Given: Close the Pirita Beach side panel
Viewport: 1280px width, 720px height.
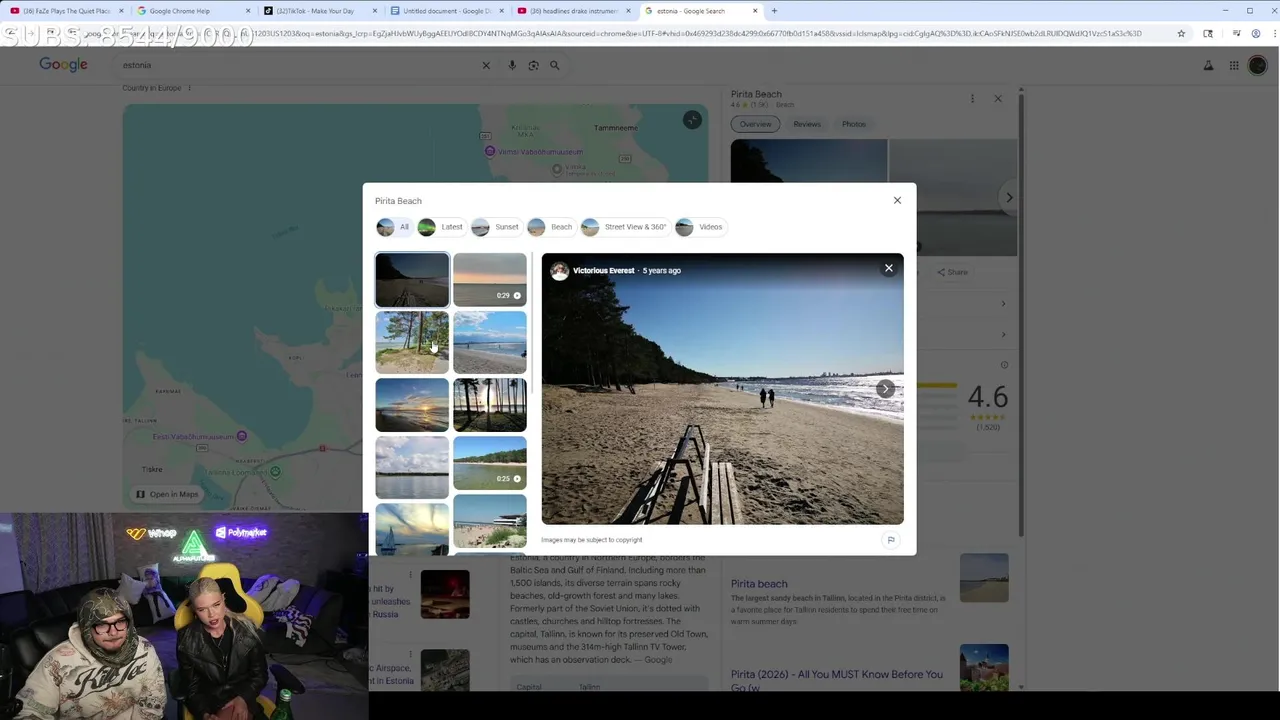Looking at the screenshot, I should tap(997, 98).
